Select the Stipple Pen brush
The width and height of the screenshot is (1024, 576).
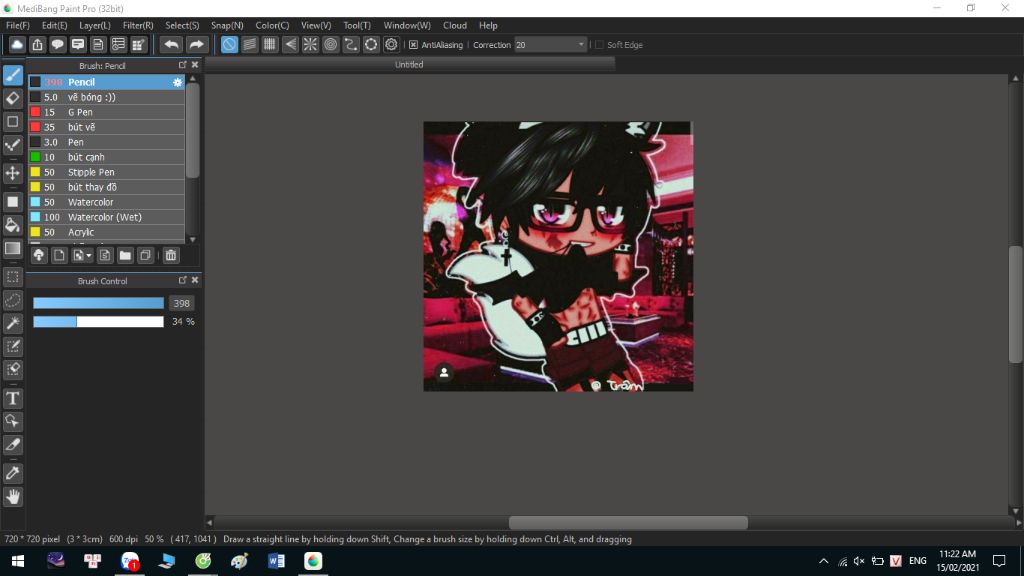coord(106,172)
